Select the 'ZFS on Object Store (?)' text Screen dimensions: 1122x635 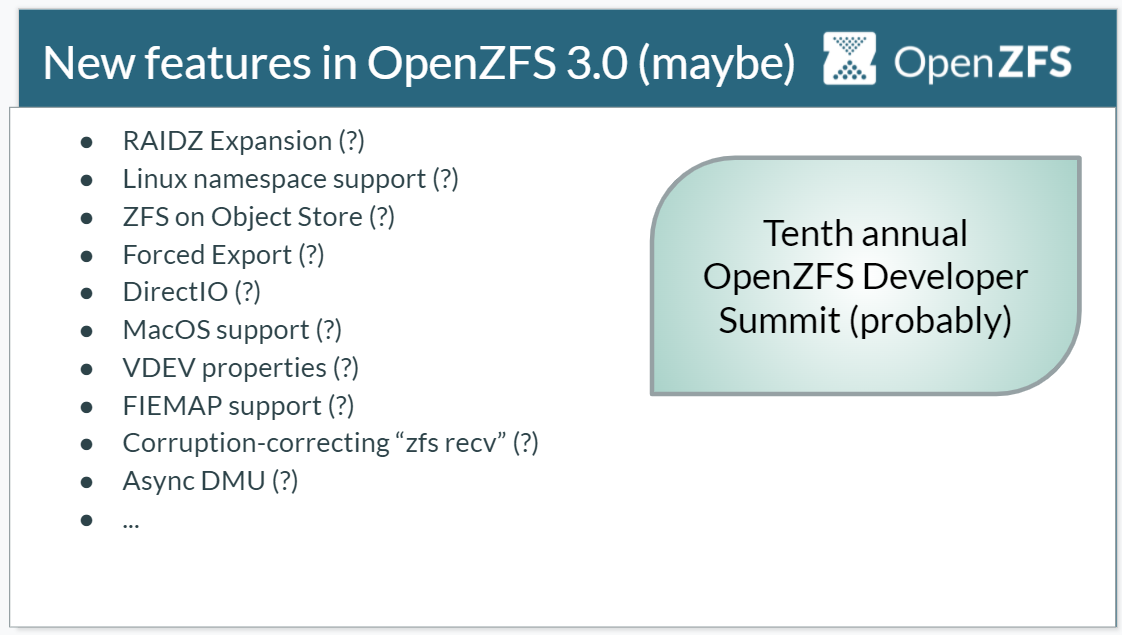(258, 217)
